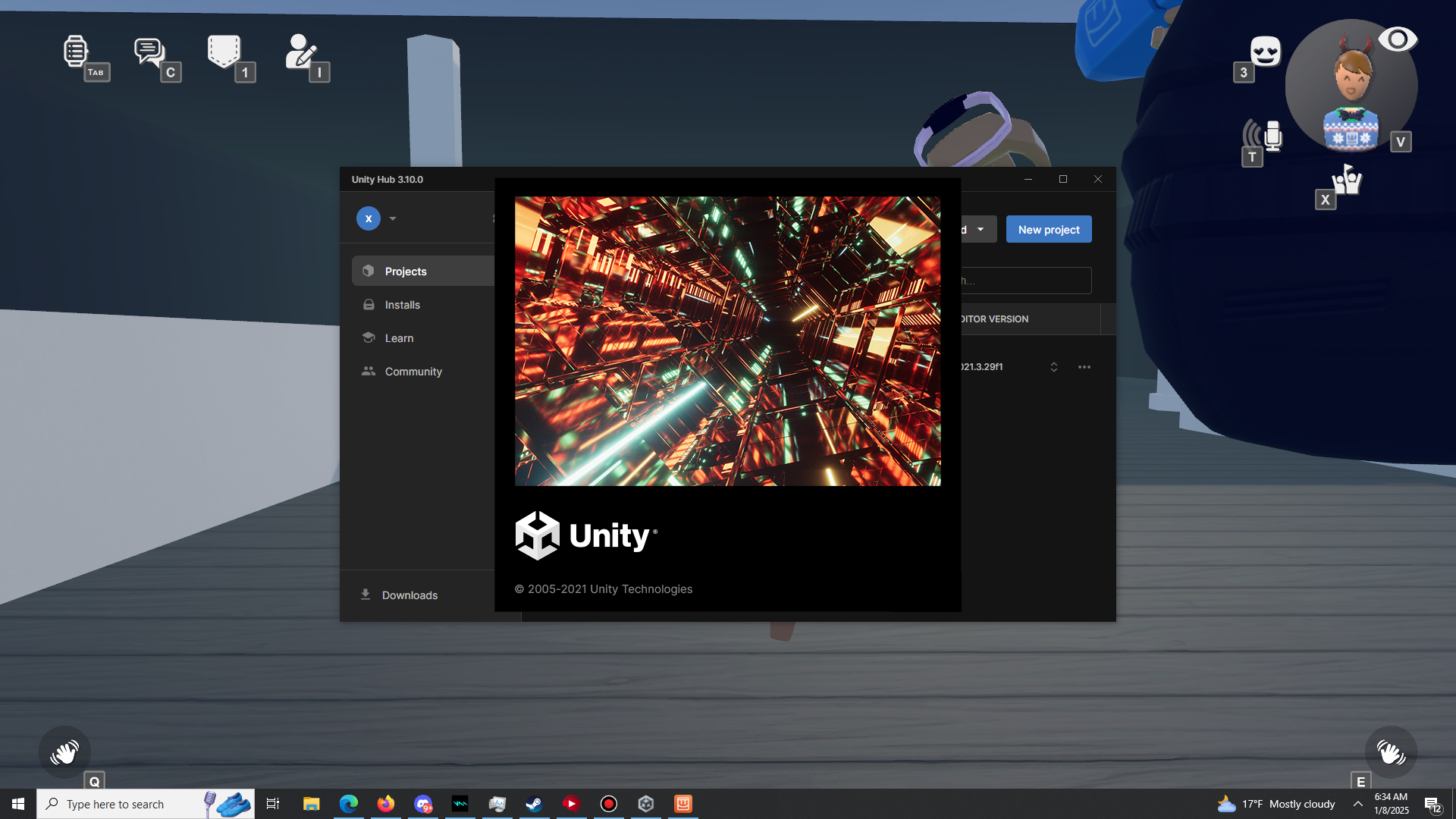The height and width of the screenshot is (819, 1456).
Task: Click the avatar edit icon
Action: pos(300,52)
